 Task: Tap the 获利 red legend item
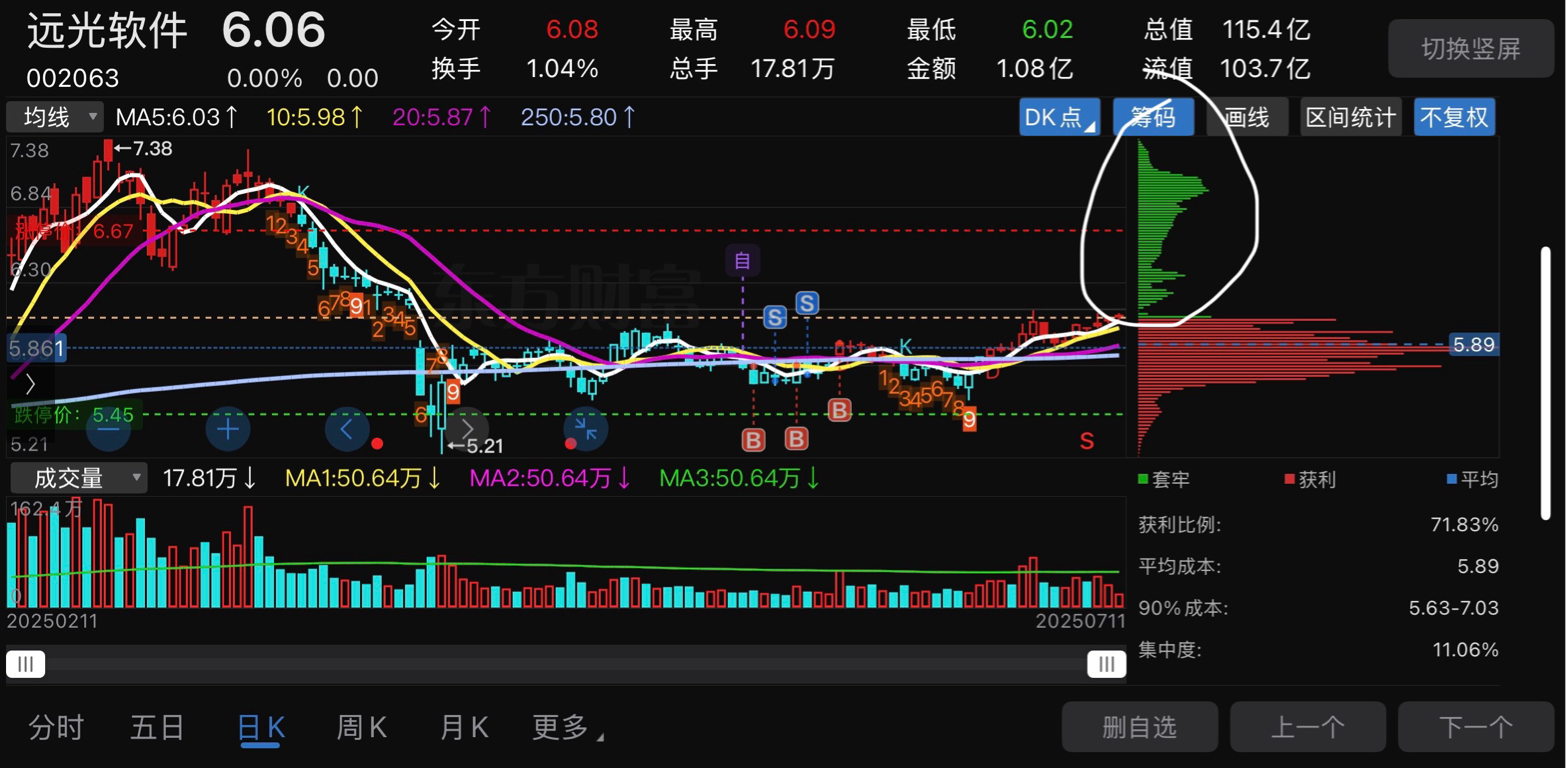click(1310, 480)
